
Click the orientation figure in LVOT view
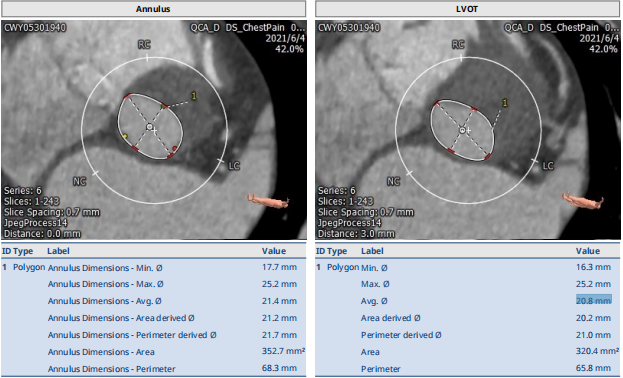pos(582,200)
